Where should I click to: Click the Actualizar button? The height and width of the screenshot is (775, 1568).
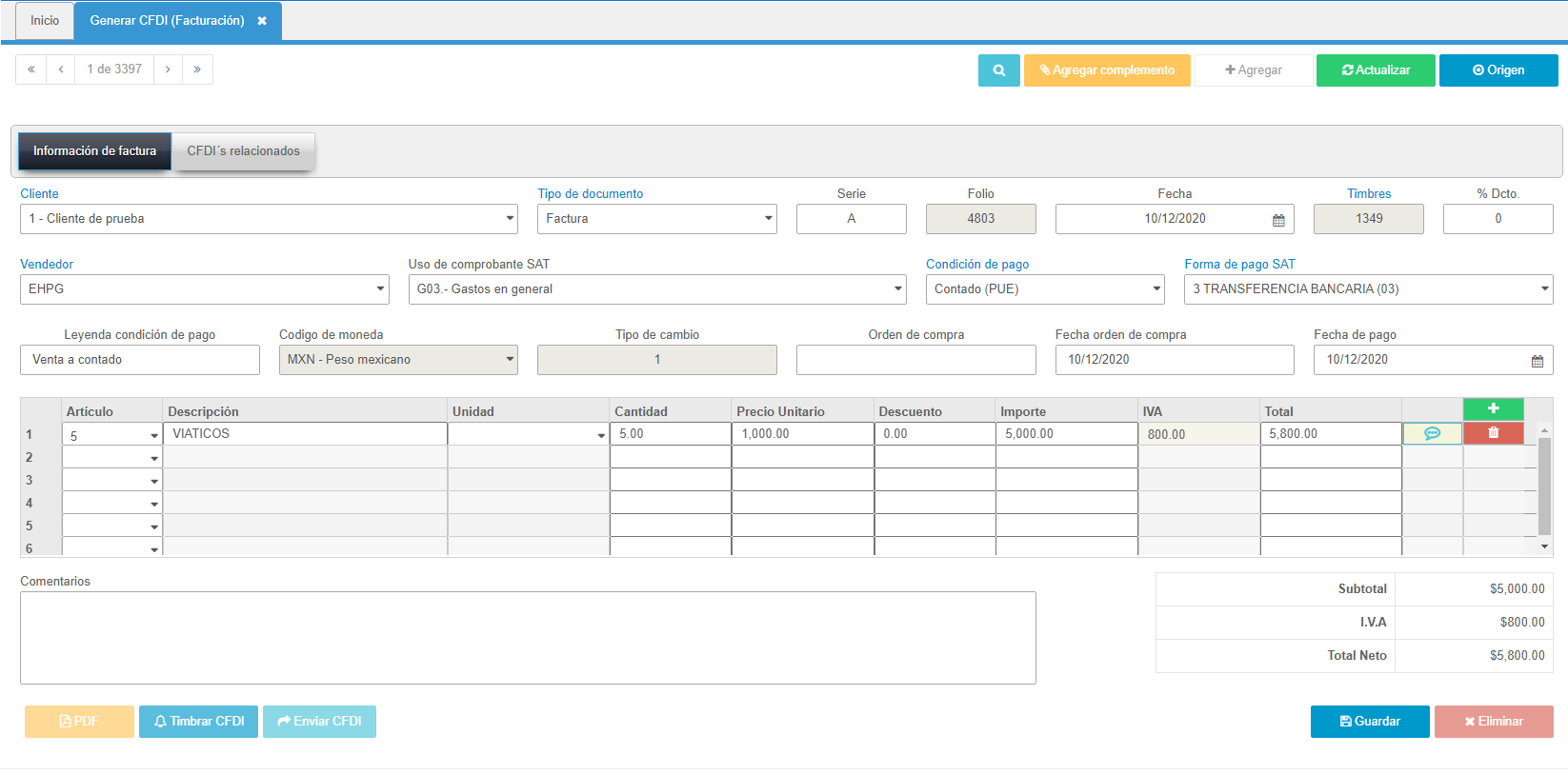pyautogui.click(x=1376, y=70)
